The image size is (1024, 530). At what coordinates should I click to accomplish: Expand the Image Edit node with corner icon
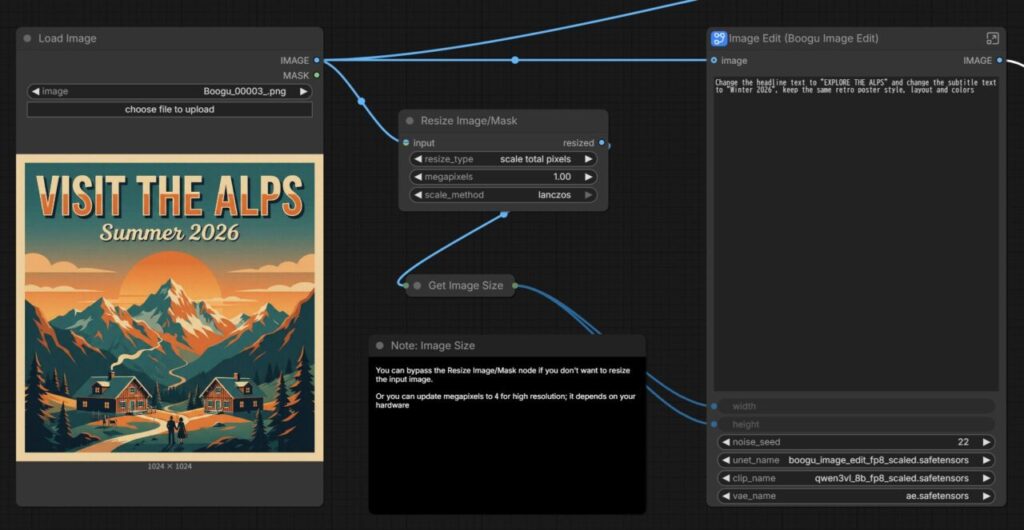click(x=992, y=39)
